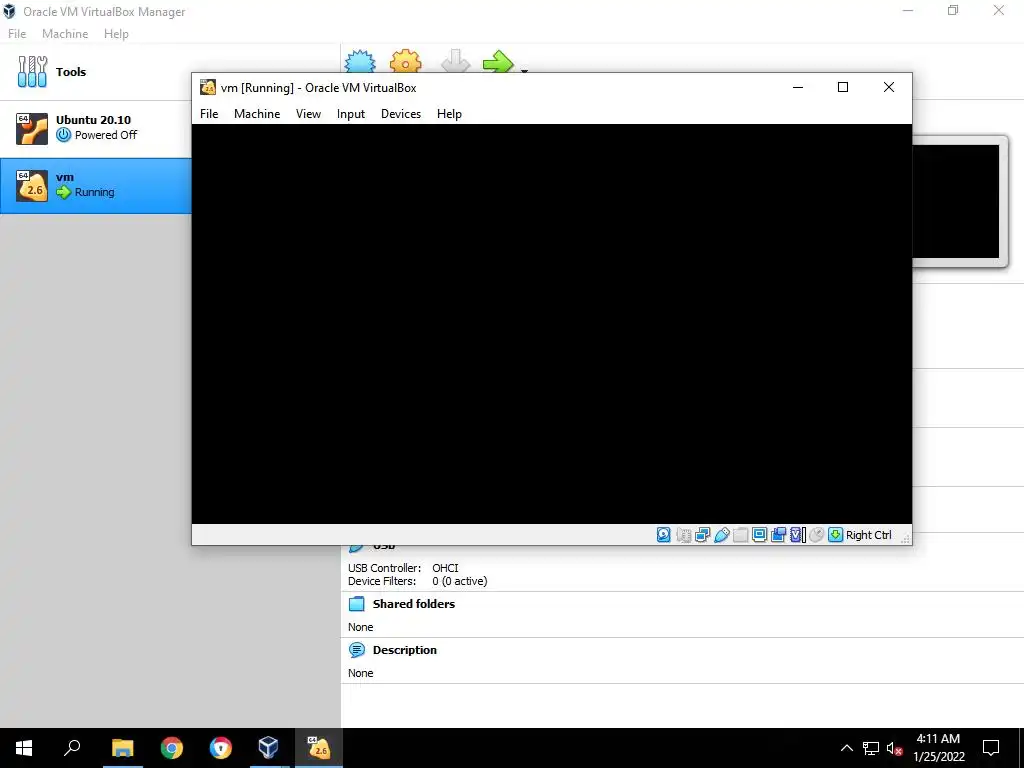Click inside the black vm guest display

[x=551, y=324]
